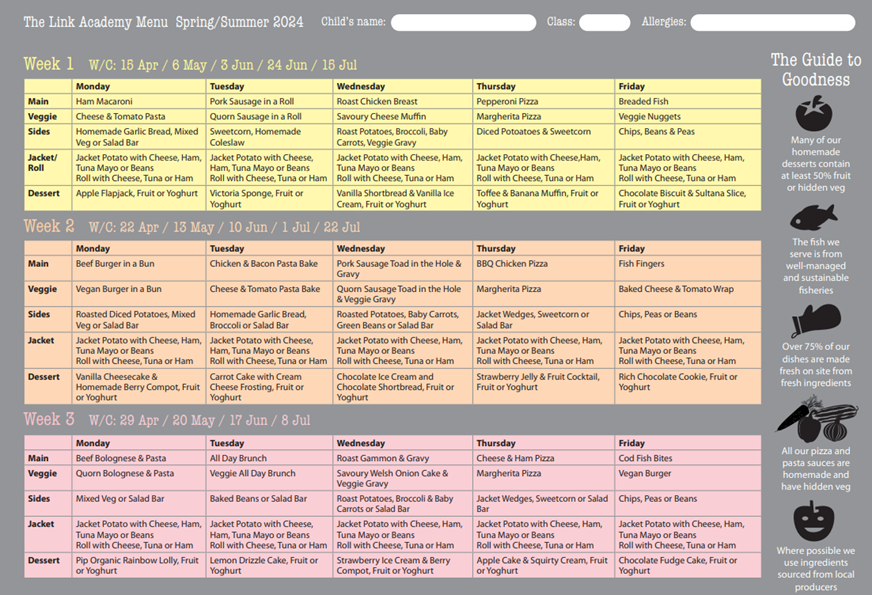Viewport: 872px width, 595px height.
Task: Select the 'Cheese & Ham Pizza' cell
Action: click(x=544, y=458)
